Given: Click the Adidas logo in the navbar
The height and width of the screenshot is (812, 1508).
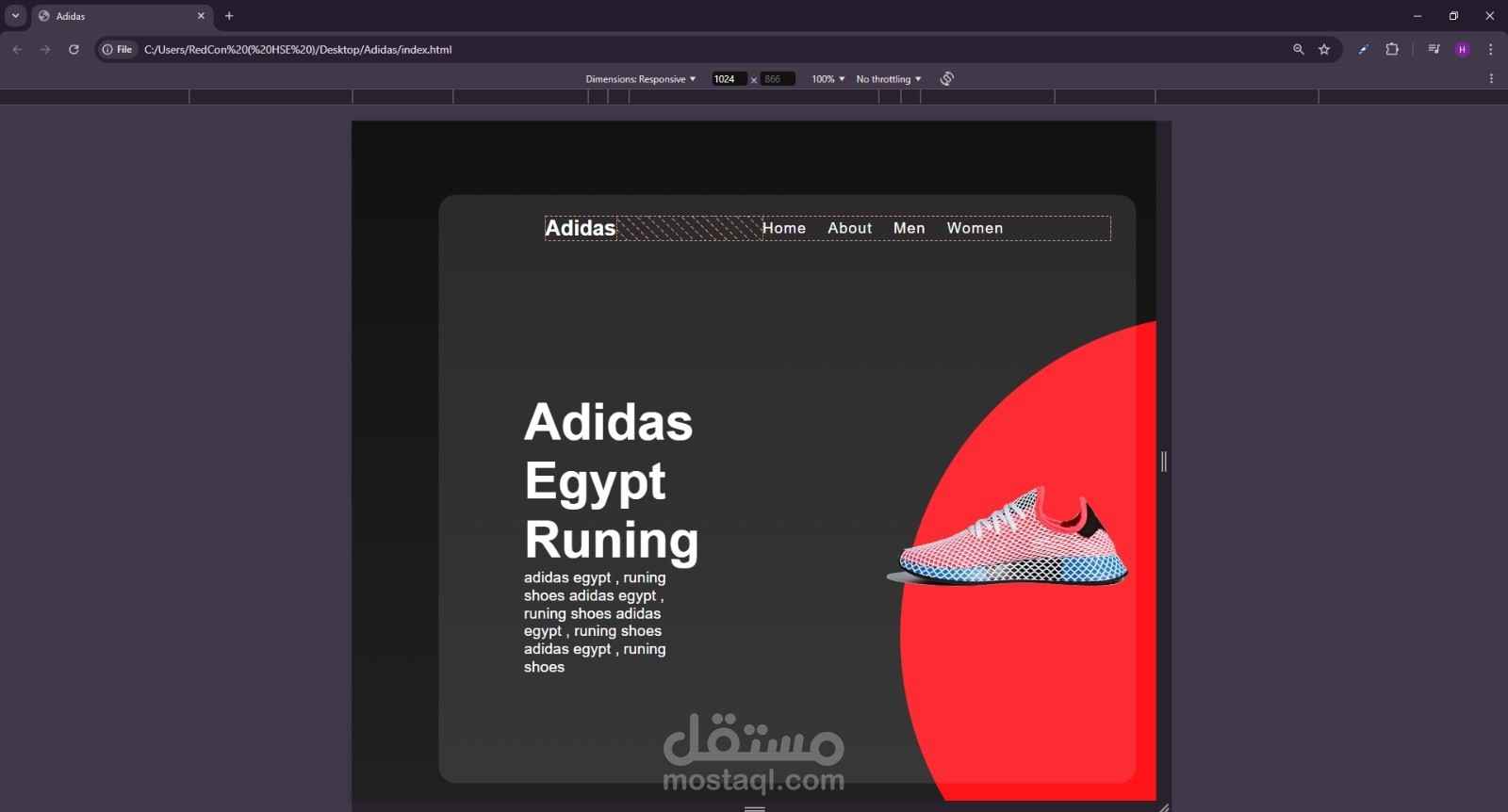Looking at the screenshot, I should [581, 228].
